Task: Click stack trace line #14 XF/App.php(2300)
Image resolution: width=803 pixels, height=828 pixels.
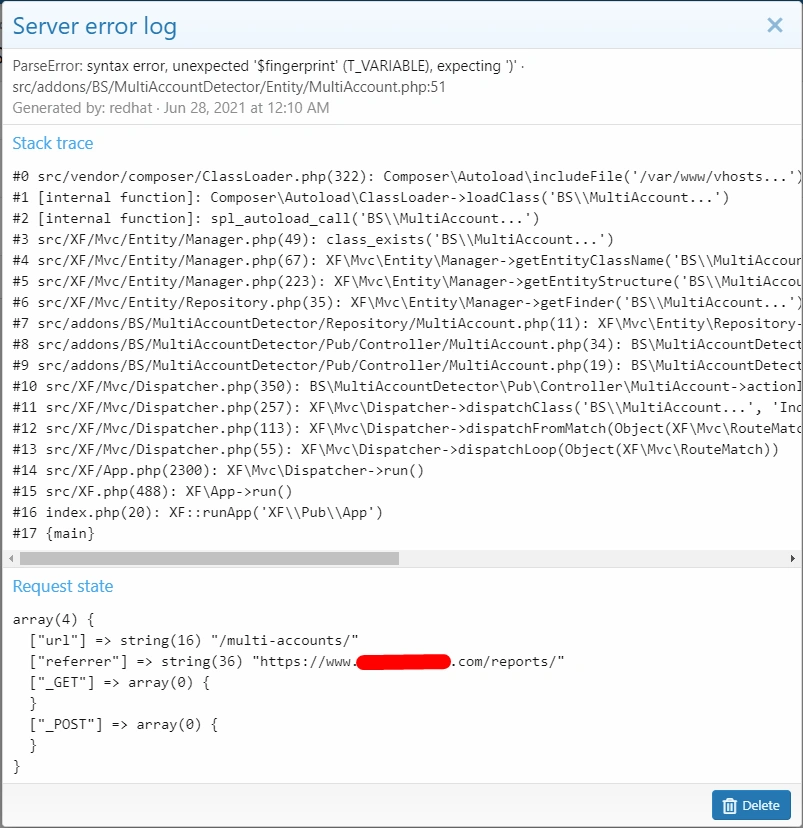Action: 220,470
